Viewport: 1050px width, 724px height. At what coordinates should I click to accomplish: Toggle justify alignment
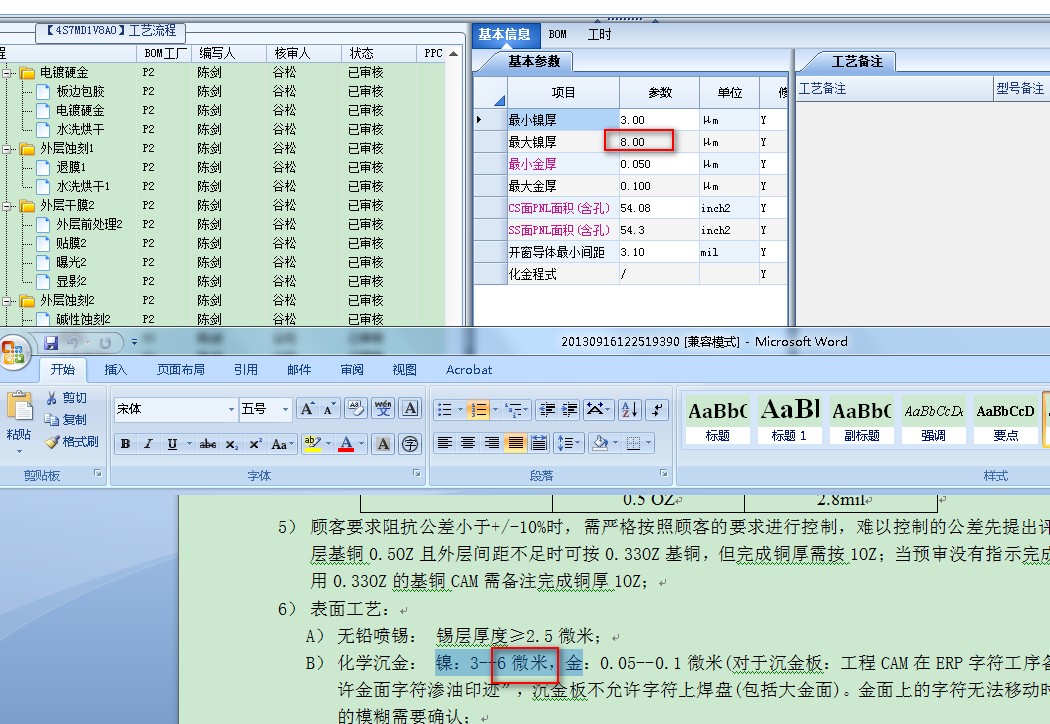[x=515, y=443]
